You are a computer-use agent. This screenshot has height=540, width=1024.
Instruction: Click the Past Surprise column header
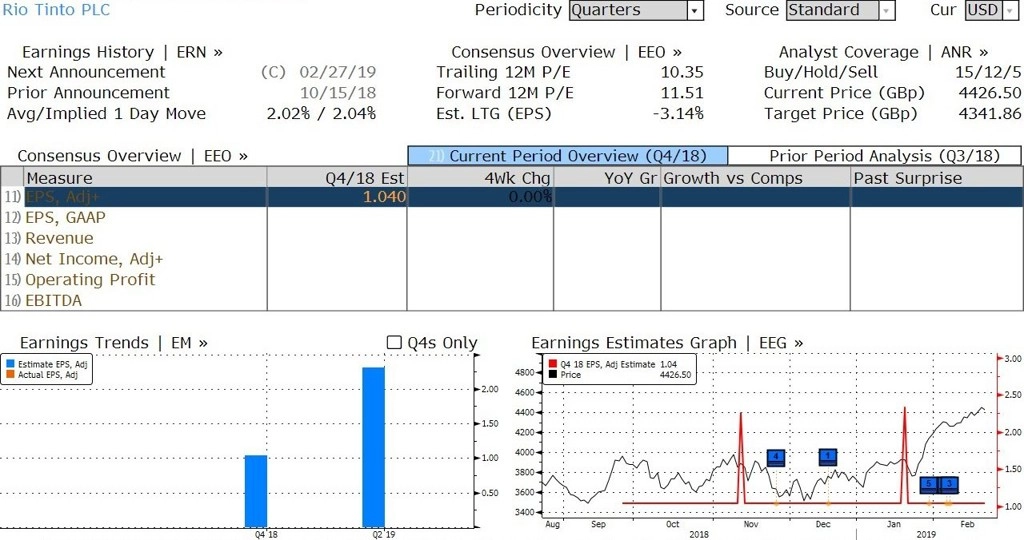(x=936, y=178)
